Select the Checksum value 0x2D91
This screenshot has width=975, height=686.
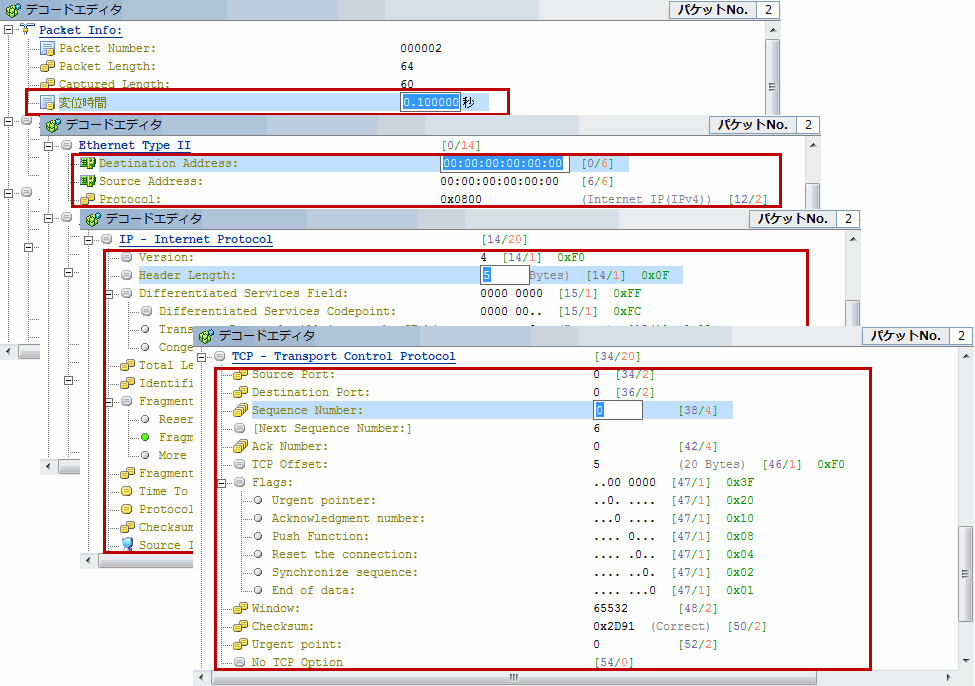click(614, 626)
